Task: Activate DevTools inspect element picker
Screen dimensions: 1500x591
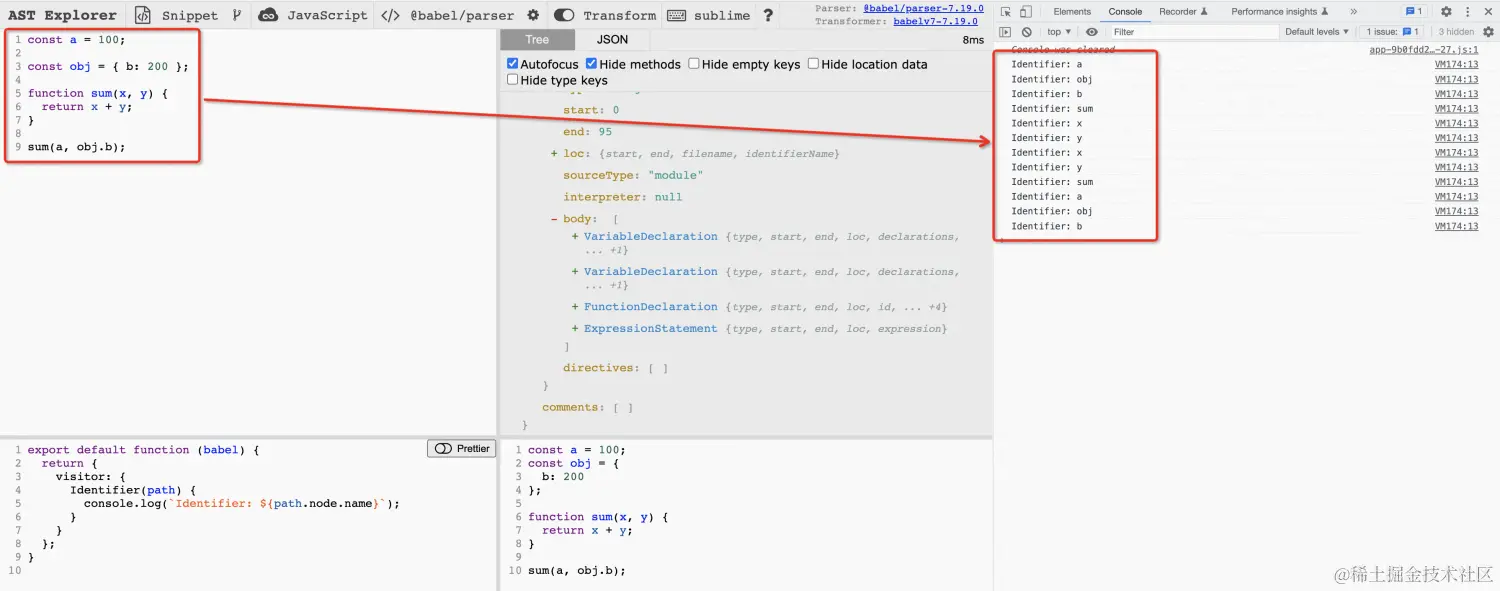Action: 1006,12
